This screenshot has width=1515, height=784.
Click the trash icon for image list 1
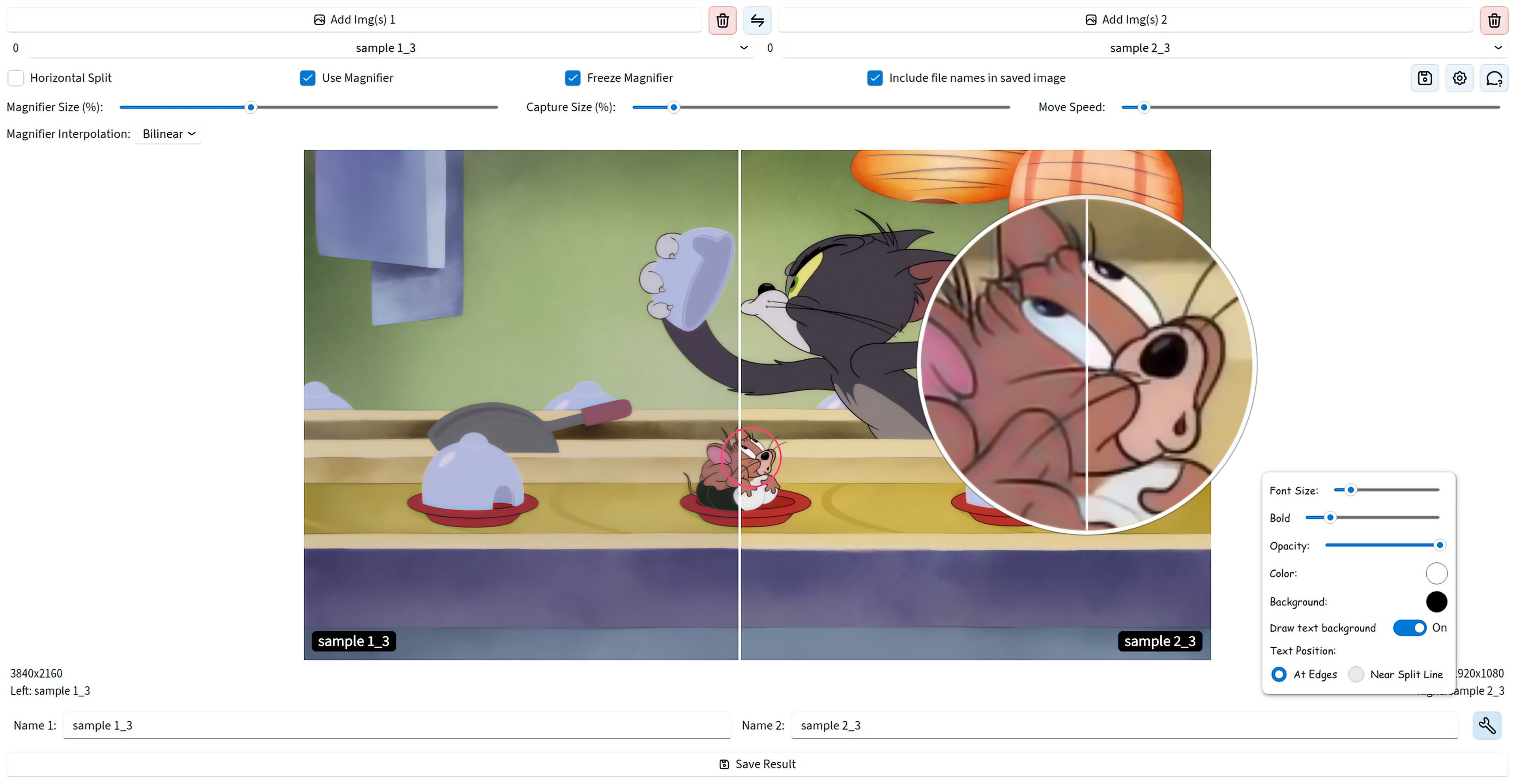tap(722, 21)
